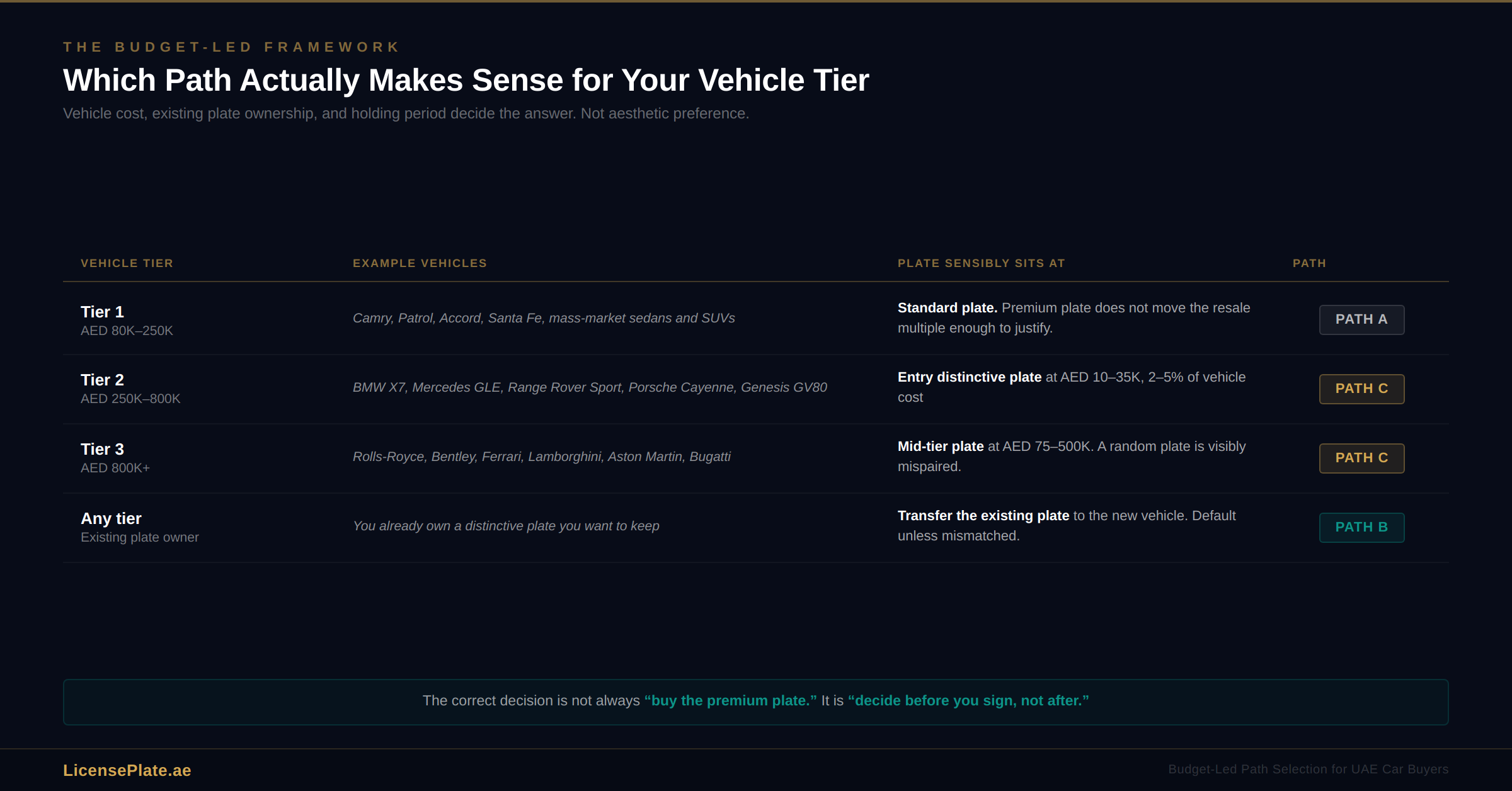Click the Budget-Led Path Selection footer text
The height and width of the screenshot is (791, 1512).
(1308, 770)
